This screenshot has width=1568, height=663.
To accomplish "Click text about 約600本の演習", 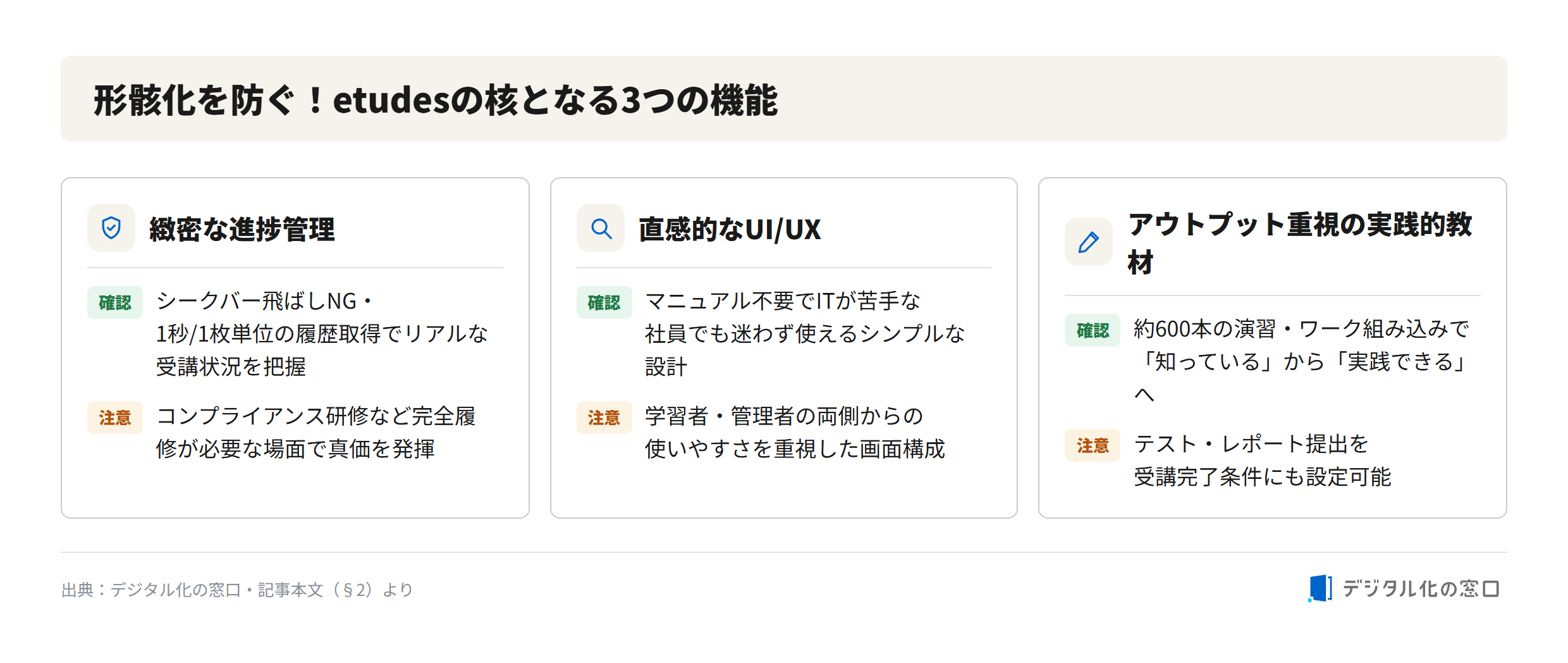I will 1301,361.
